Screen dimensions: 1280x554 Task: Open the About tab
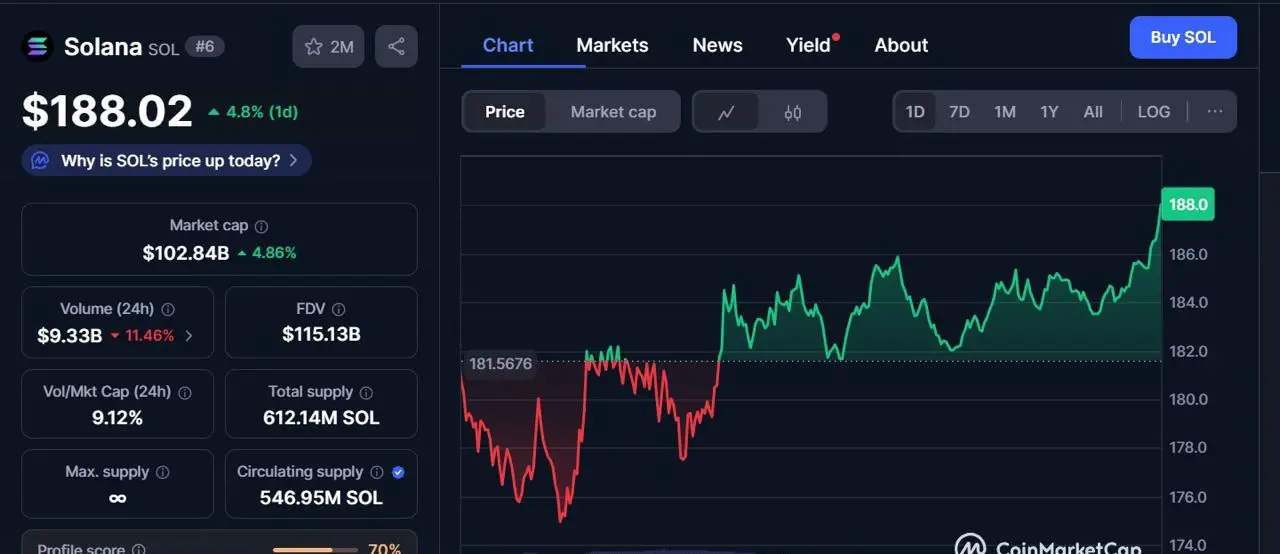click(x=901, y=45)
